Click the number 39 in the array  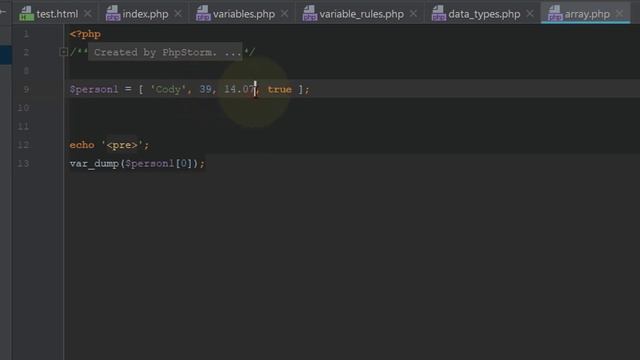[205, 89]
